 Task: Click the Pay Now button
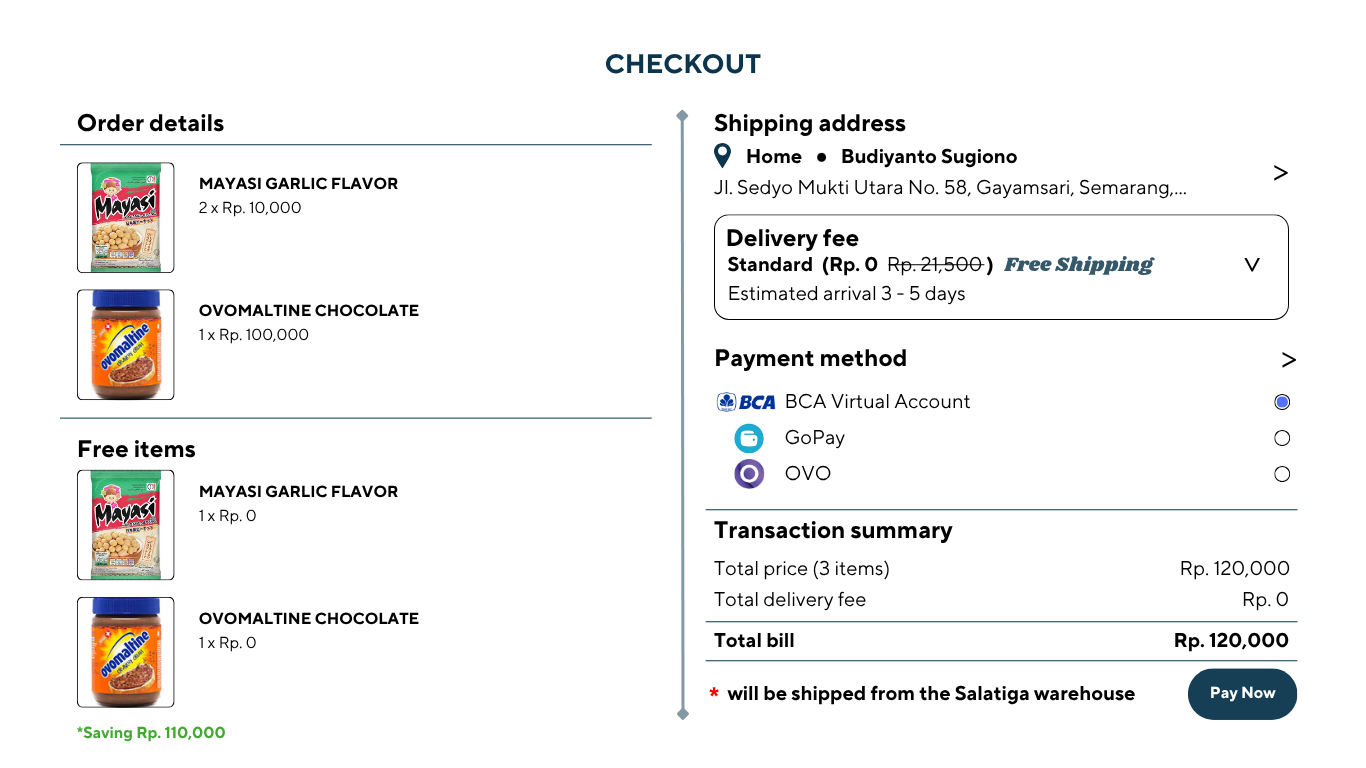point(1242,694)
